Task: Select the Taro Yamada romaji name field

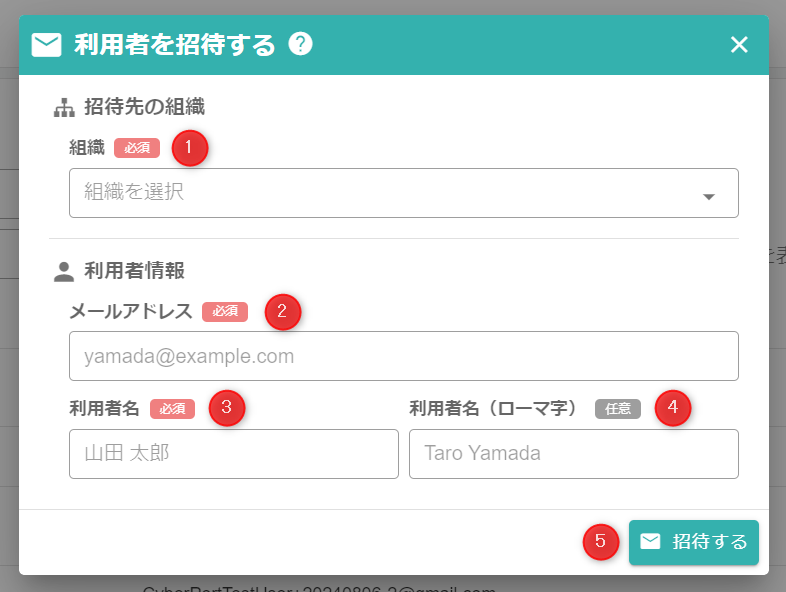Action: click(x=573, y=454)
